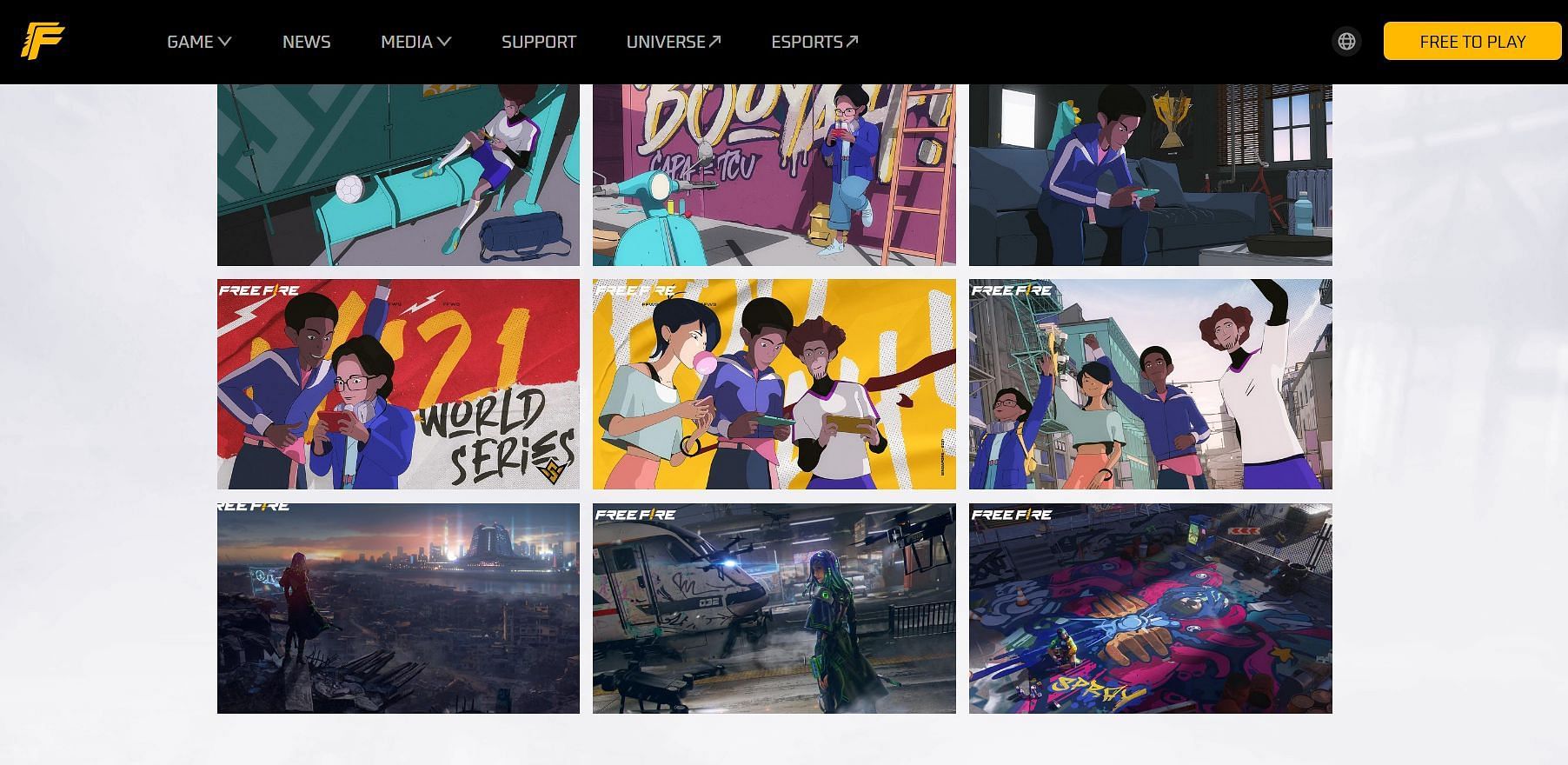Expand the GAME dropdown menu
This screenshot has width=1568, height=765.
click(x=198, y=42)
